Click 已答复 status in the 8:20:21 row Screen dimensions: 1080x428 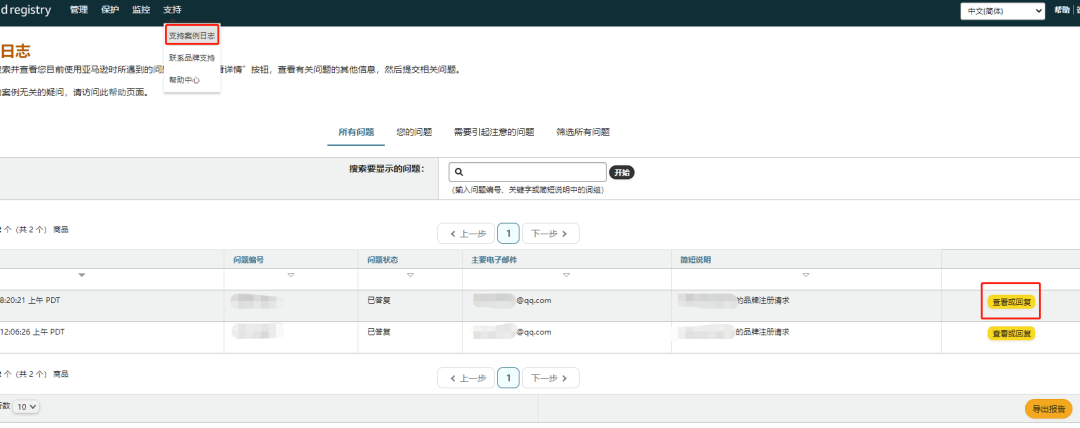[379, 300]
